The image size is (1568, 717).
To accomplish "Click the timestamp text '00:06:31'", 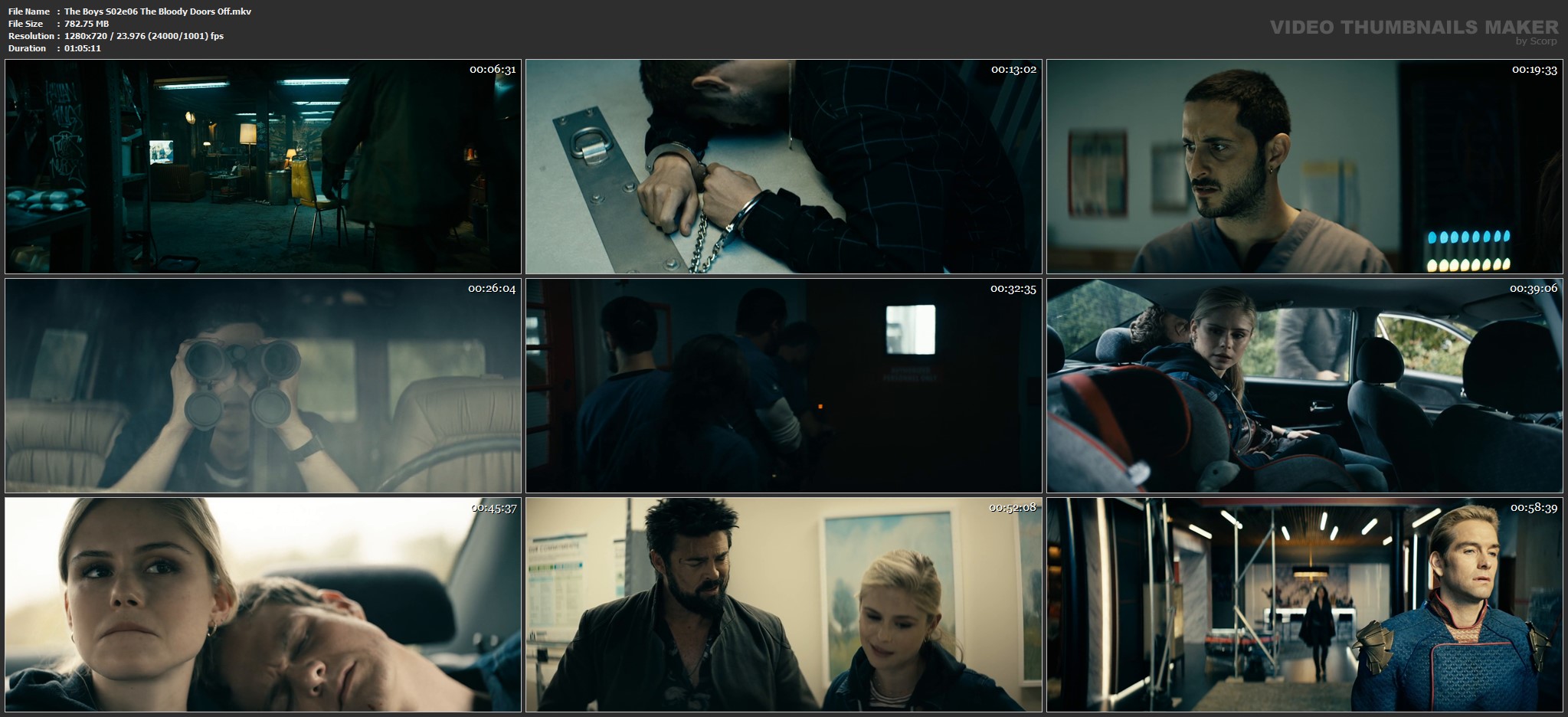I will (493, 70).
